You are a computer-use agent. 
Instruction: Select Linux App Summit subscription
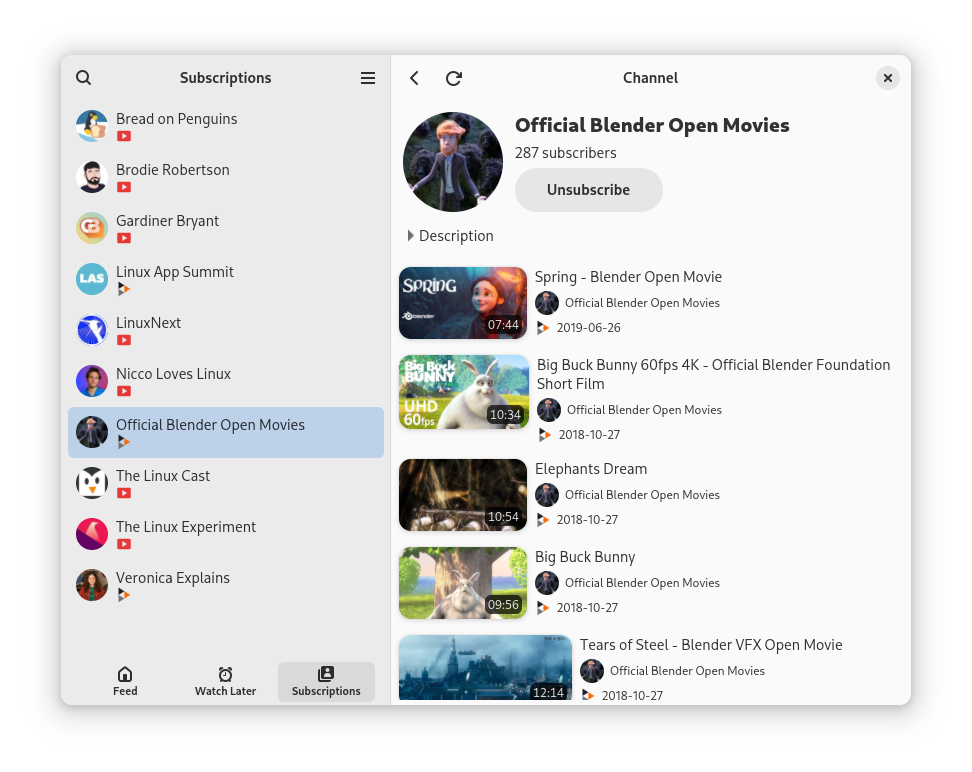click(226, 279)
